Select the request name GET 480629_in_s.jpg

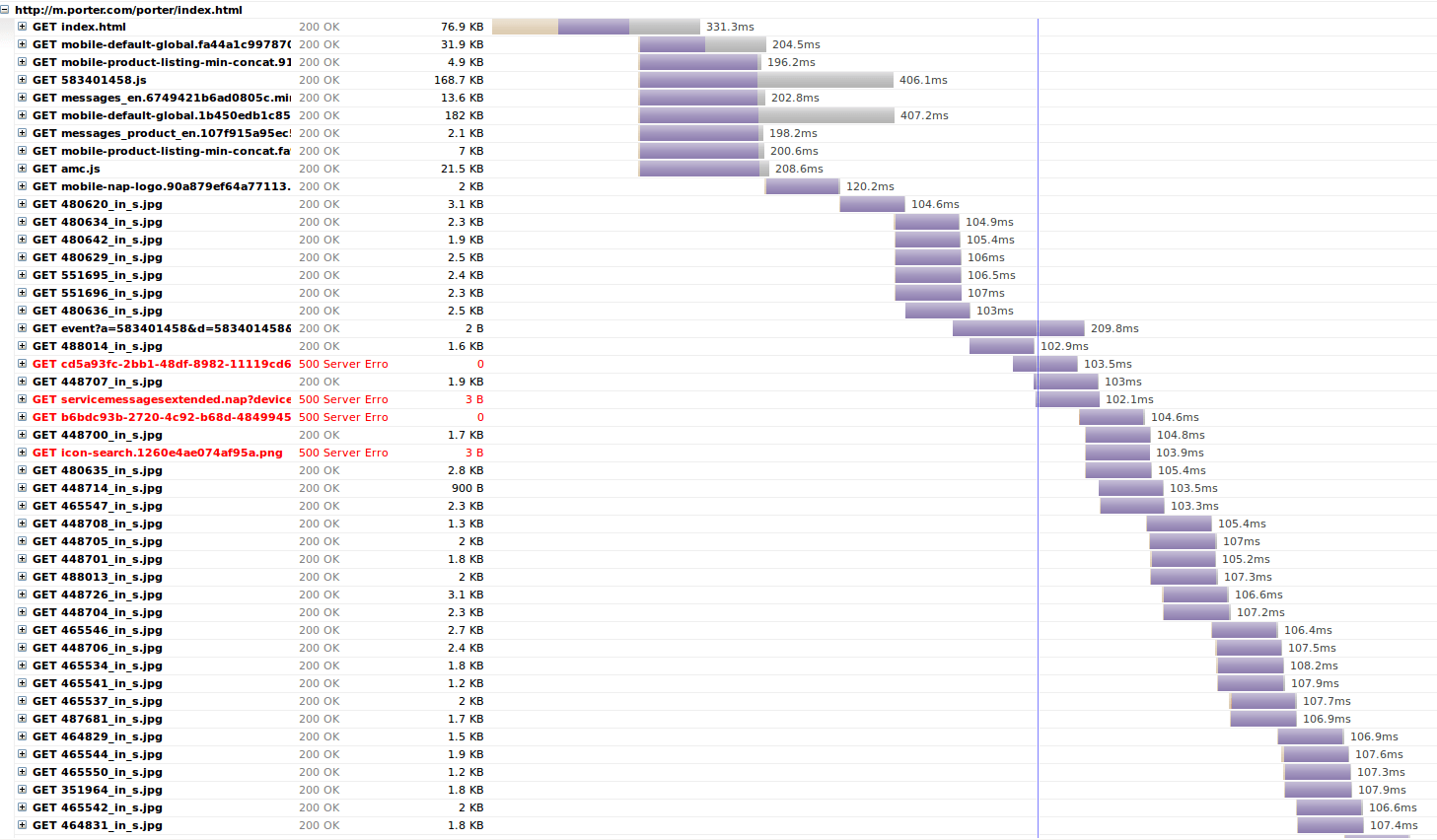click(x=98, y=257)
